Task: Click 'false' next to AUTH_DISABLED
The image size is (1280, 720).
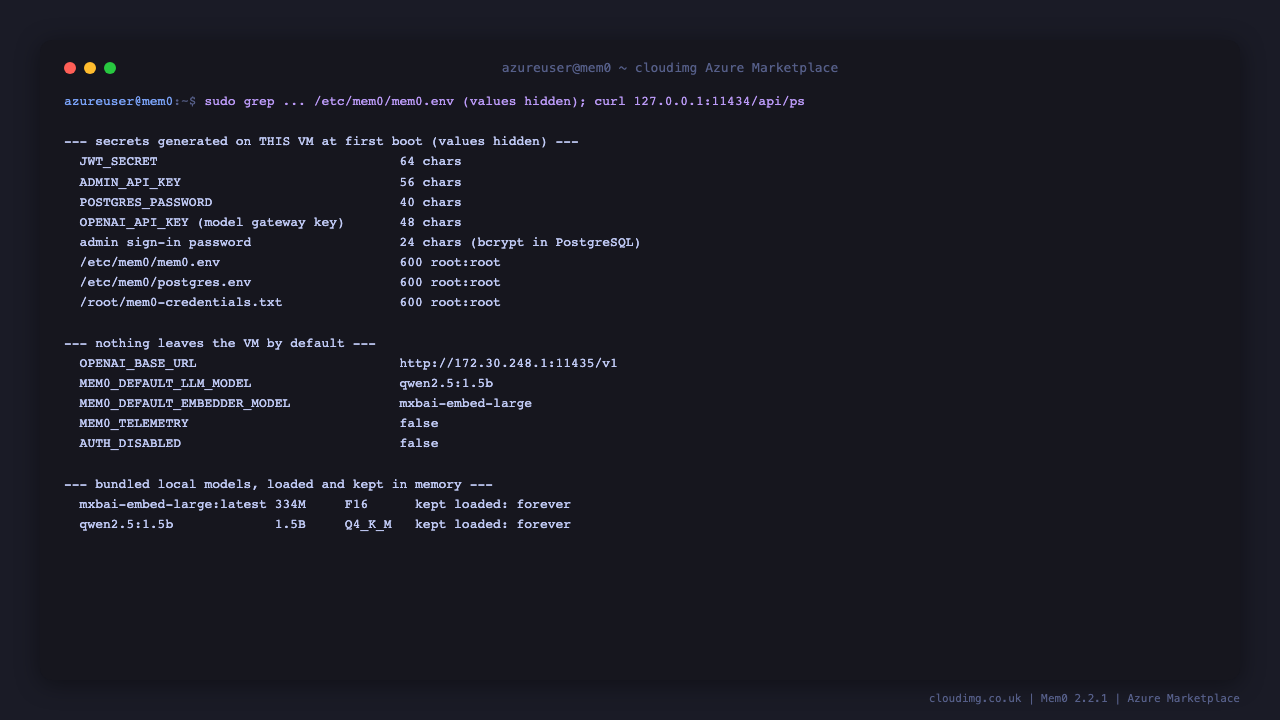Action: point(419,443)
